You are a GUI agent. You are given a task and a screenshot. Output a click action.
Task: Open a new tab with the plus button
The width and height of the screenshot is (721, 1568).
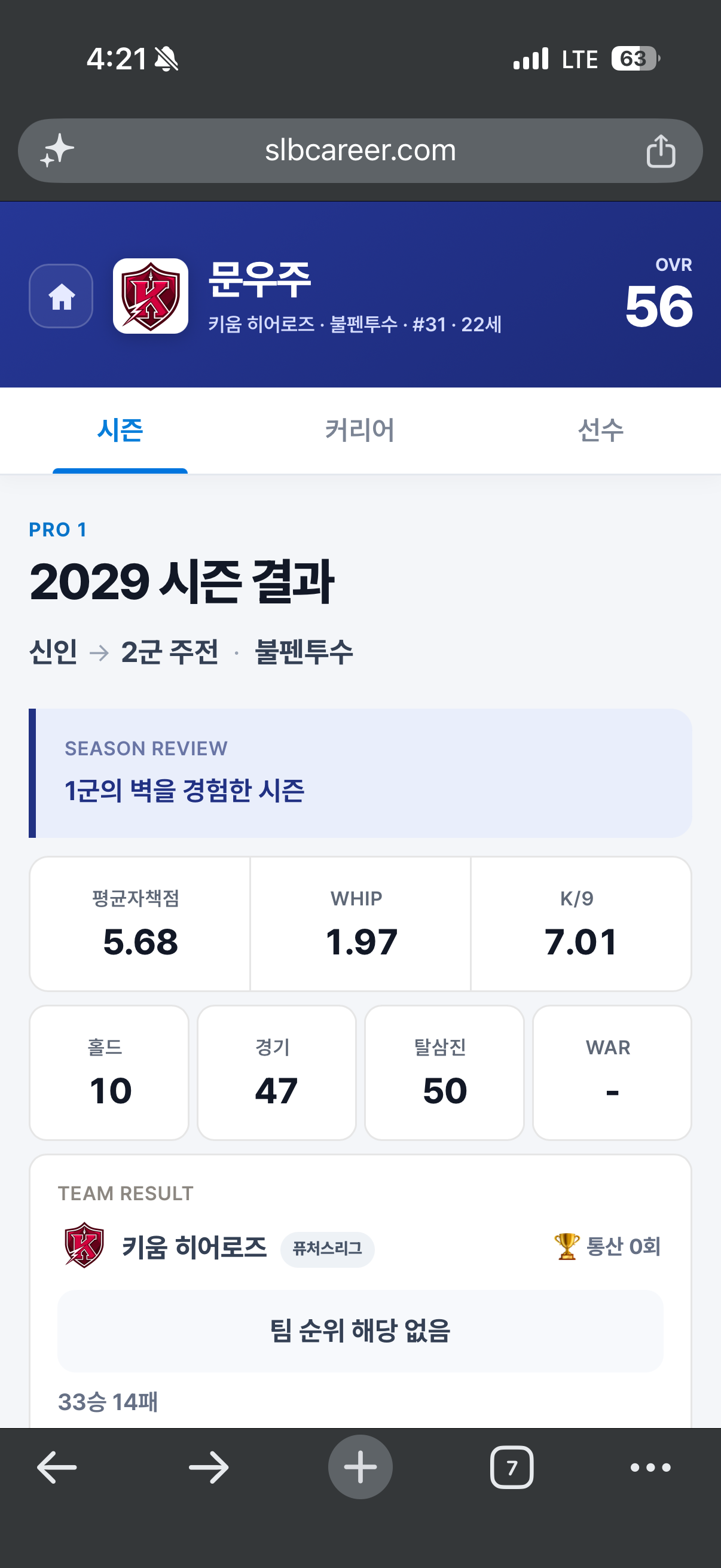[x=360, y=1467]
